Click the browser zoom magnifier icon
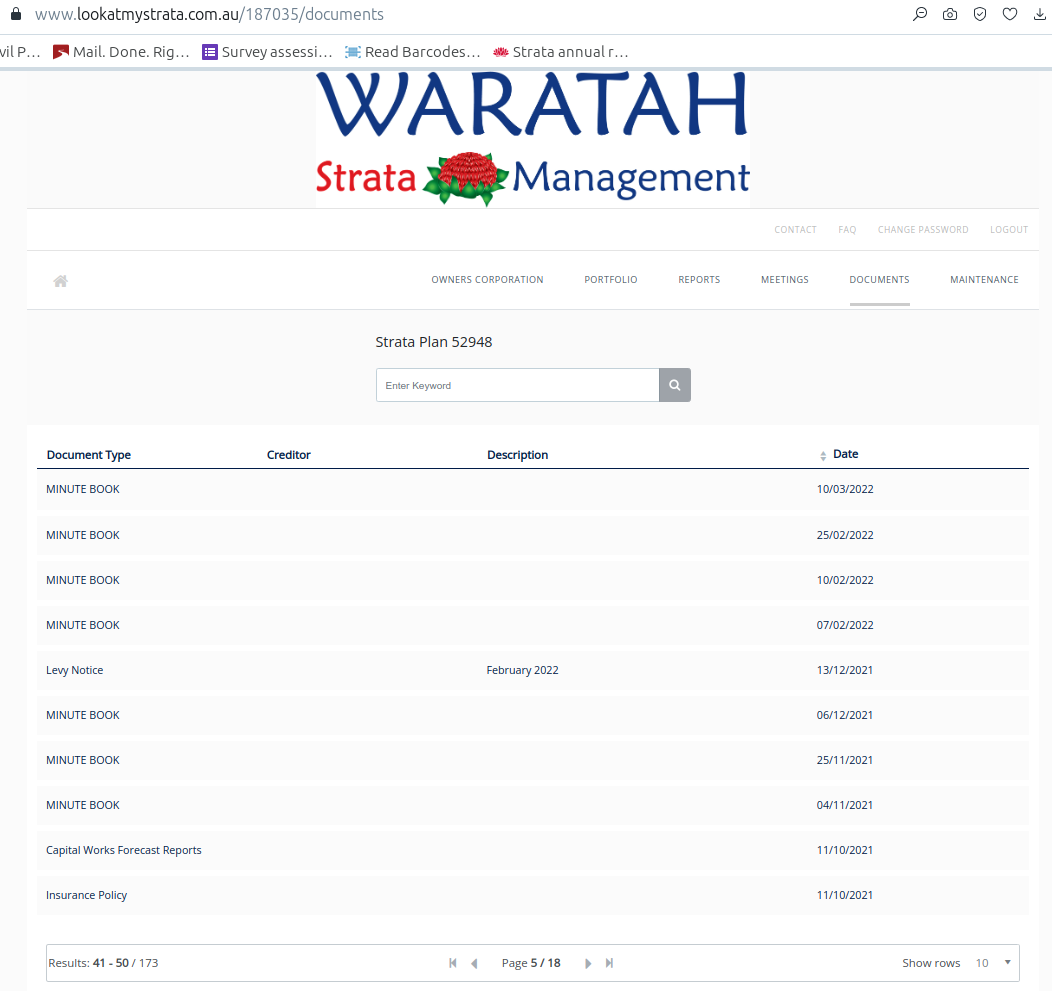 [x=920, y=14]
